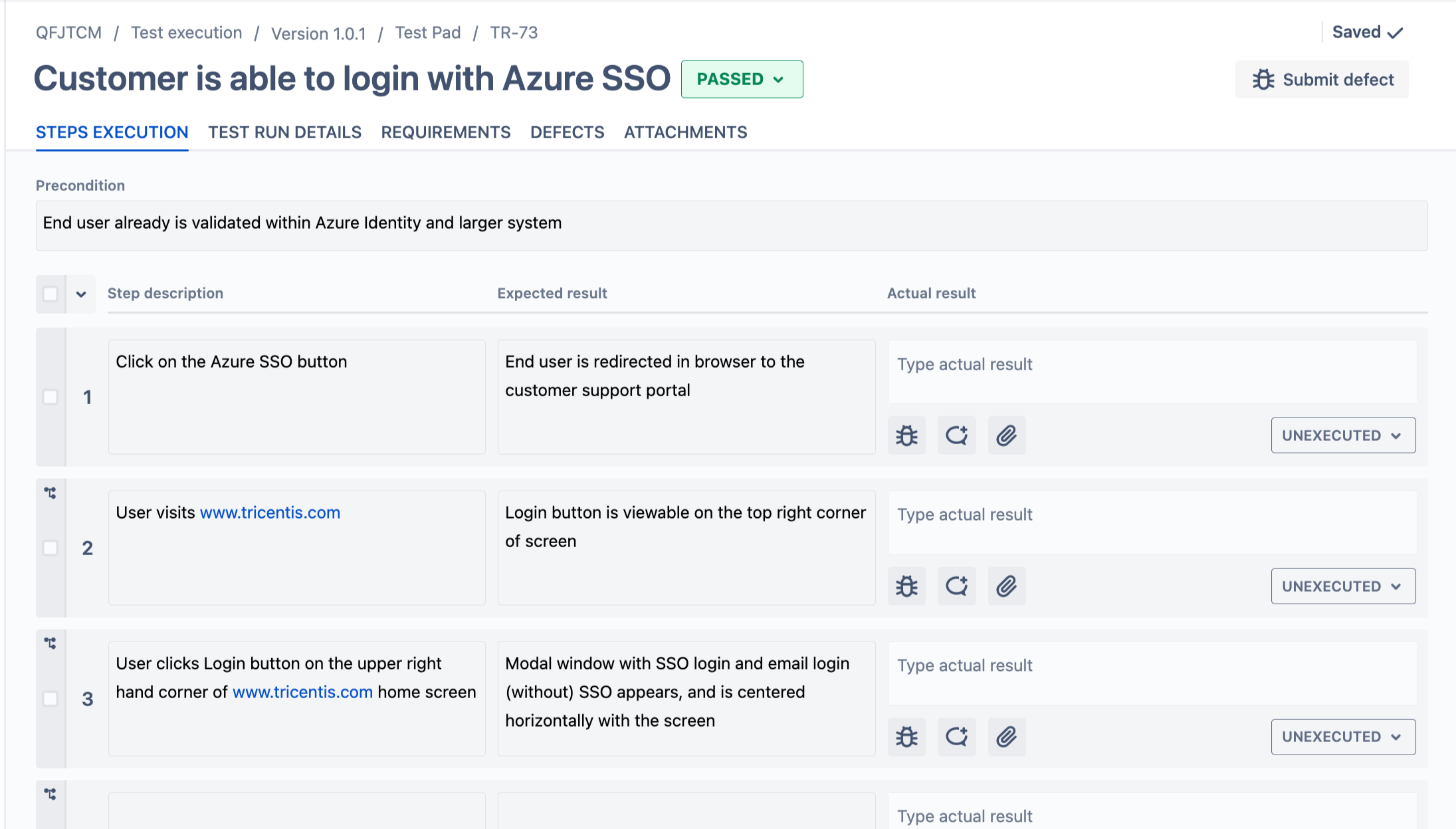
Task: Open the PASSED status dropdown
Action: click(x=742, y=79)
